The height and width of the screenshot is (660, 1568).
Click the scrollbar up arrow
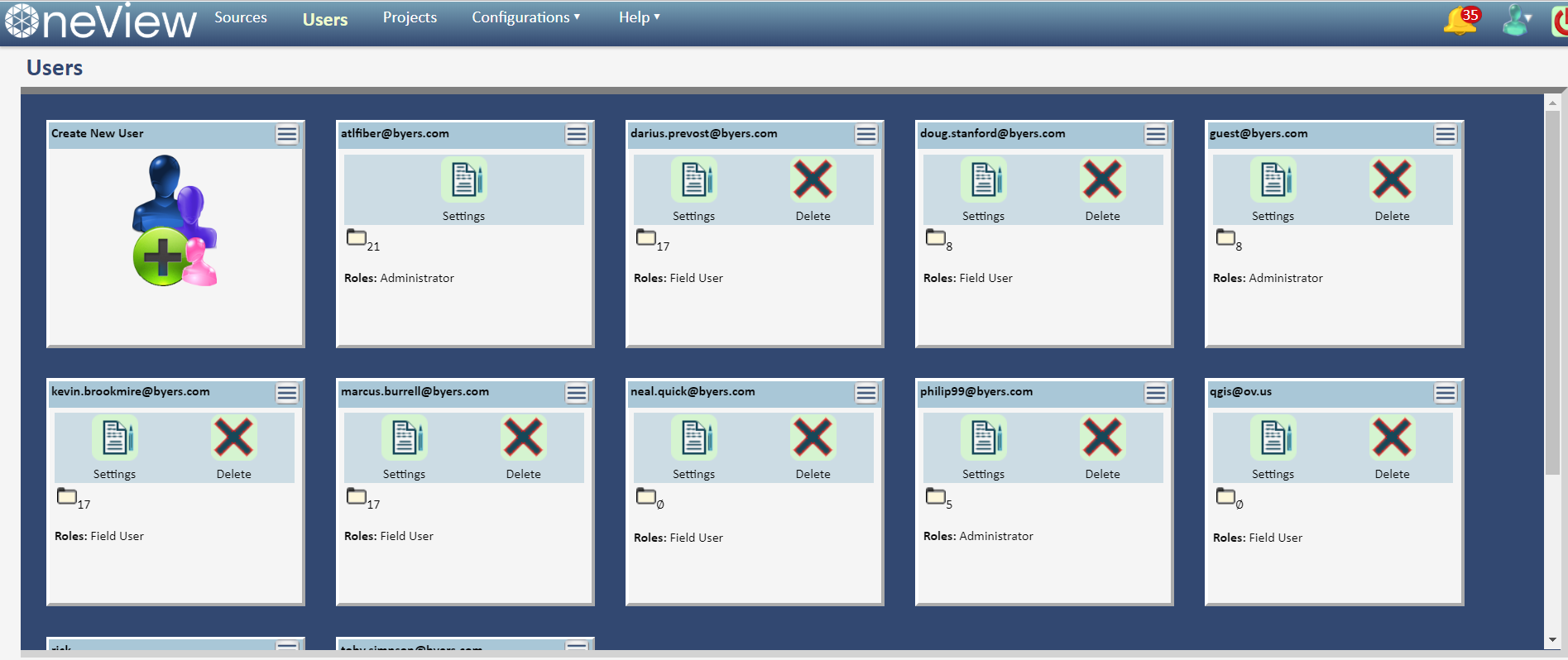1552,103
